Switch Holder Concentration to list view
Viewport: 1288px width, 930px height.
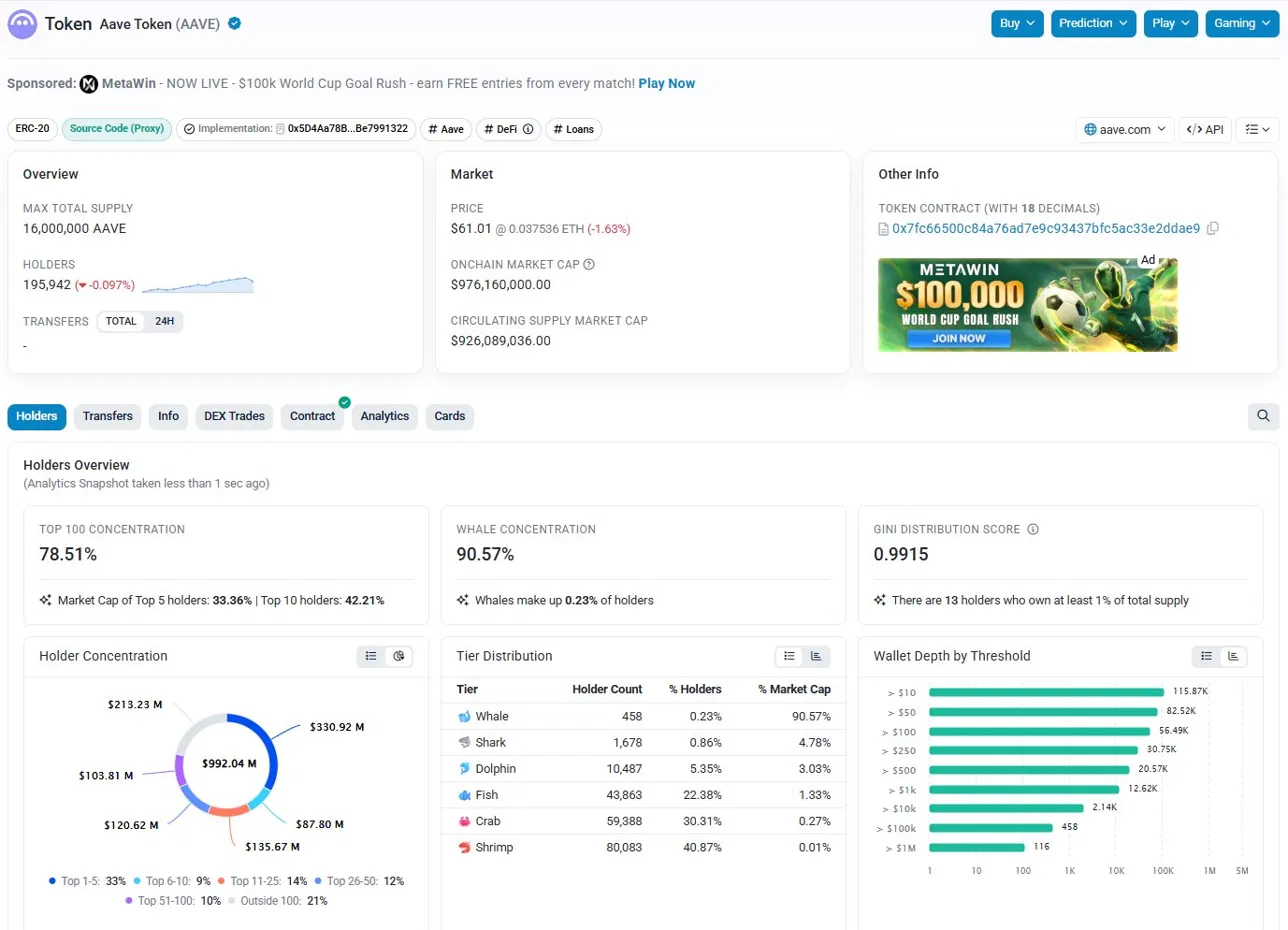coord(371,656)
